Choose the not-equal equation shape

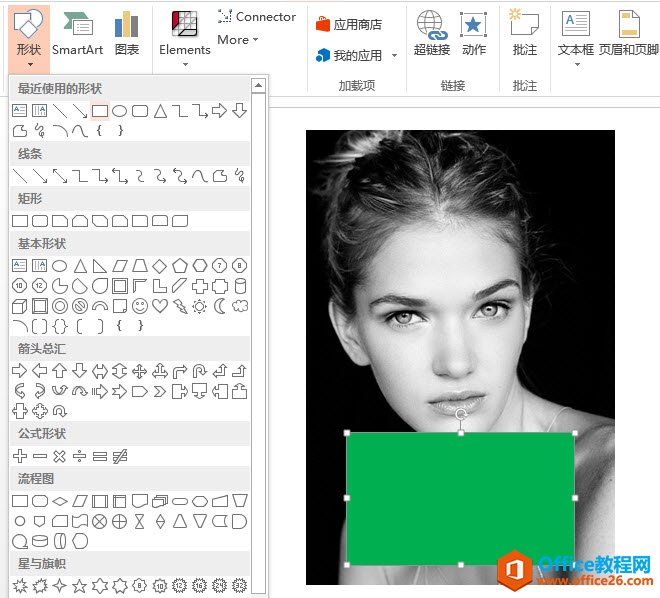pyautogui.click(x=119, y=456)
